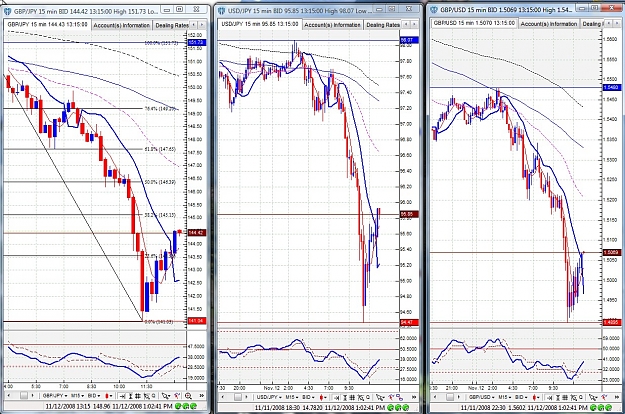Toggle the grid icon in GBP/USD toolbar

tap(565, 397)
